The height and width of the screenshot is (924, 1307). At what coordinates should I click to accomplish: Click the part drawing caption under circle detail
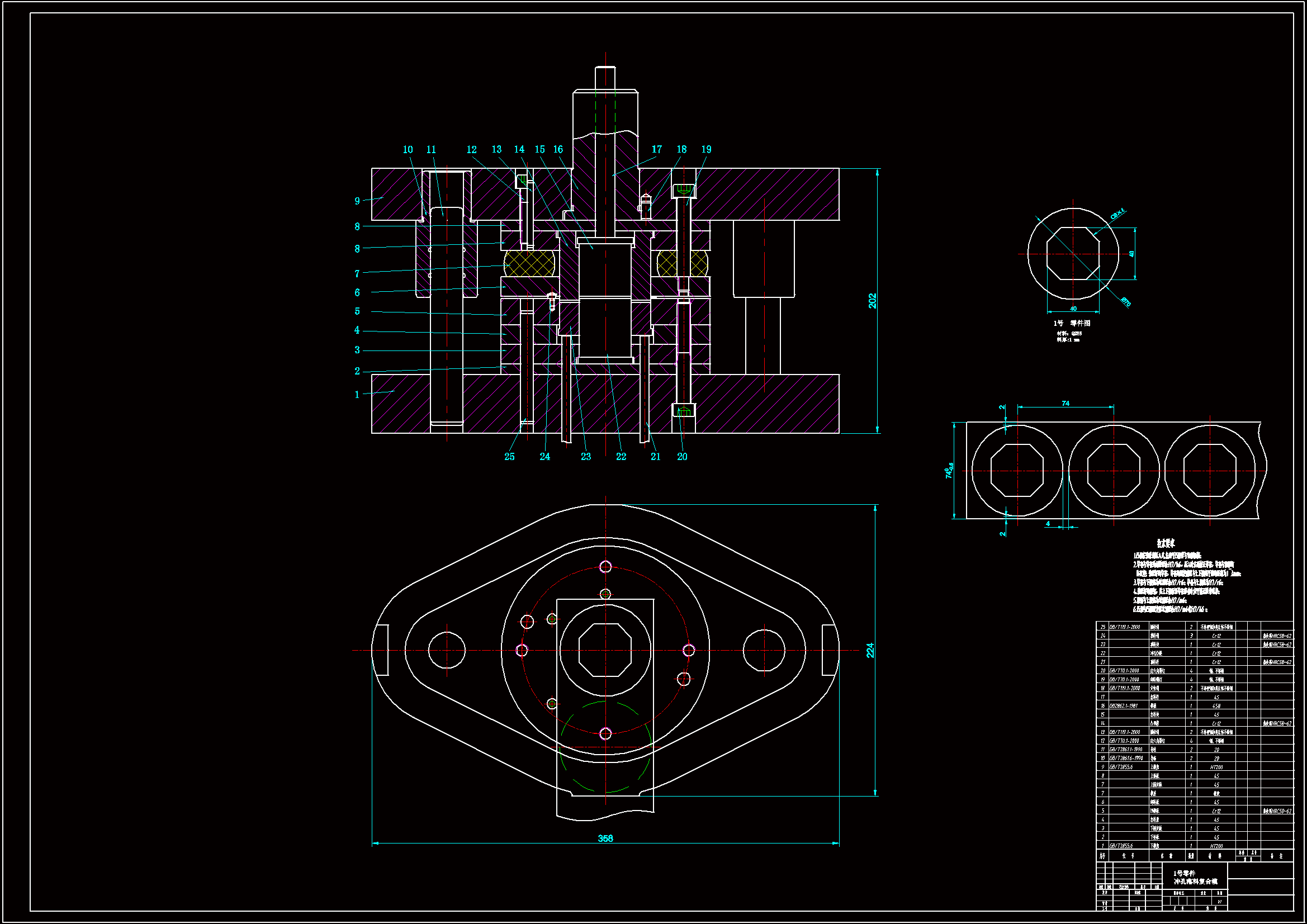coord(1072,323)
